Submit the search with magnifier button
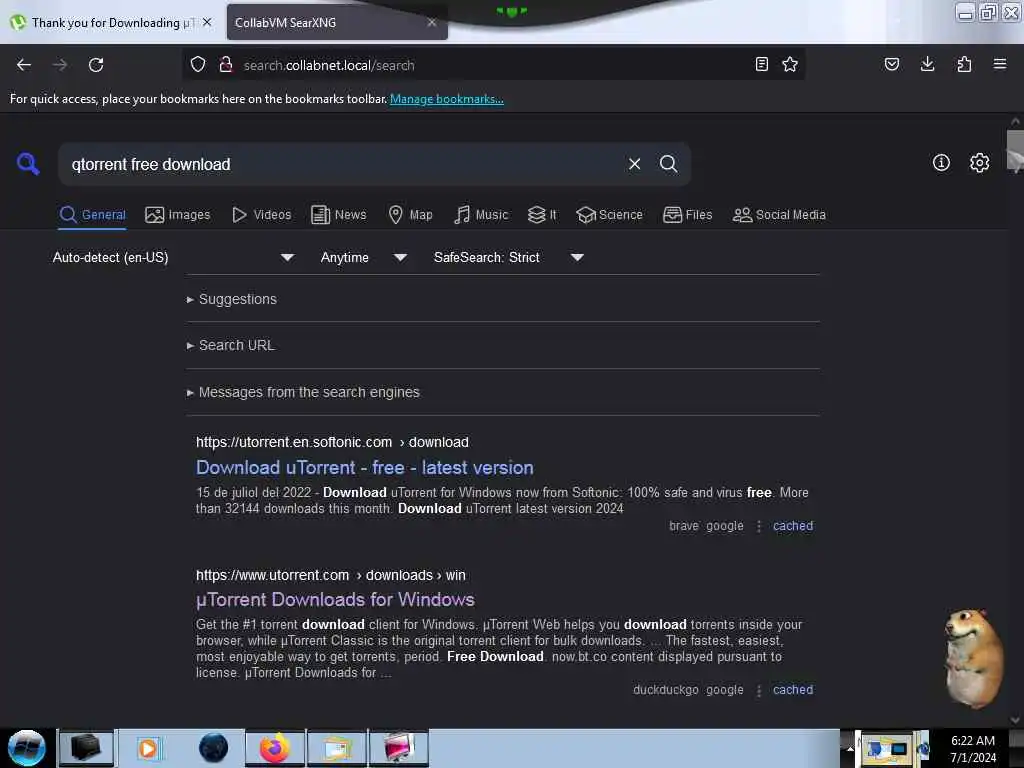Screen dimensions: 1024x768 click(668, 164)
